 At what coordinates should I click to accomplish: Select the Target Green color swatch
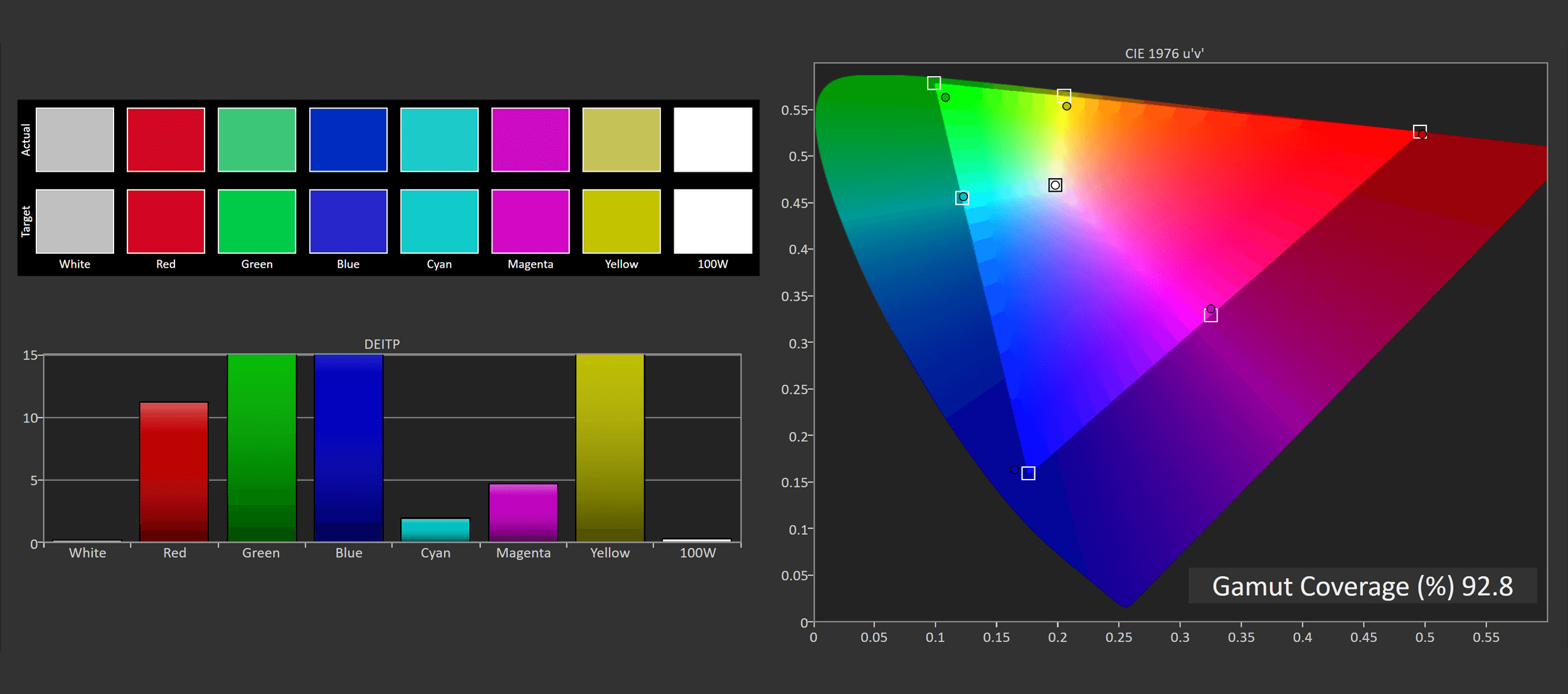click(x=257, y=221)
